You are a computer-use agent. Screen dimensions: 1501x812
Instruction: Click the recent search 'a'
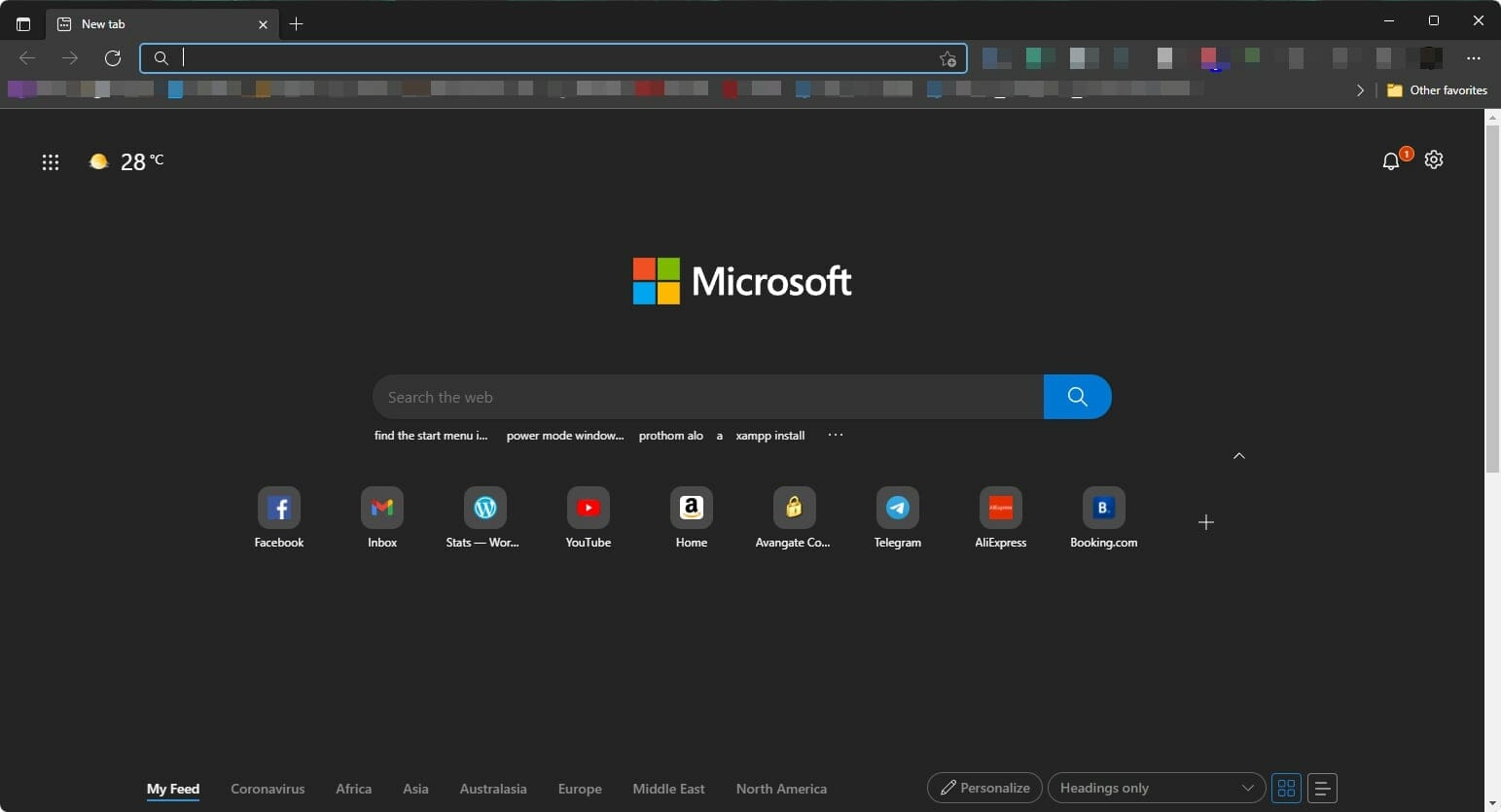pos(720,436)
